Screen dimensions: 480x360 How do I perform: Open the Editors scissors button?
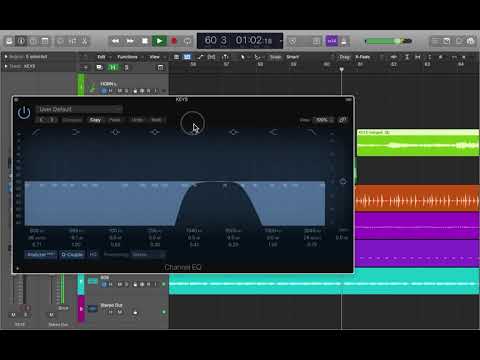(84, 41)
